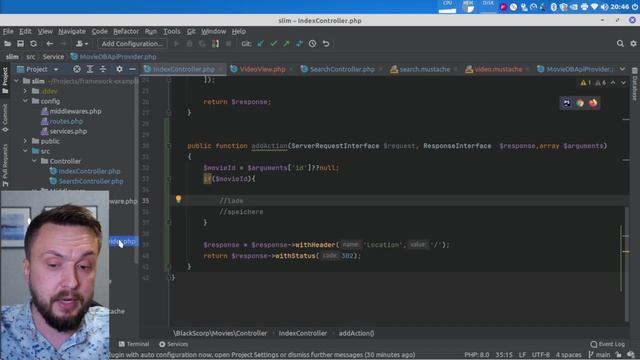Open IDE settings gear in top-right toolbar
Screen dimensions: 640x360
coord(633,44)
